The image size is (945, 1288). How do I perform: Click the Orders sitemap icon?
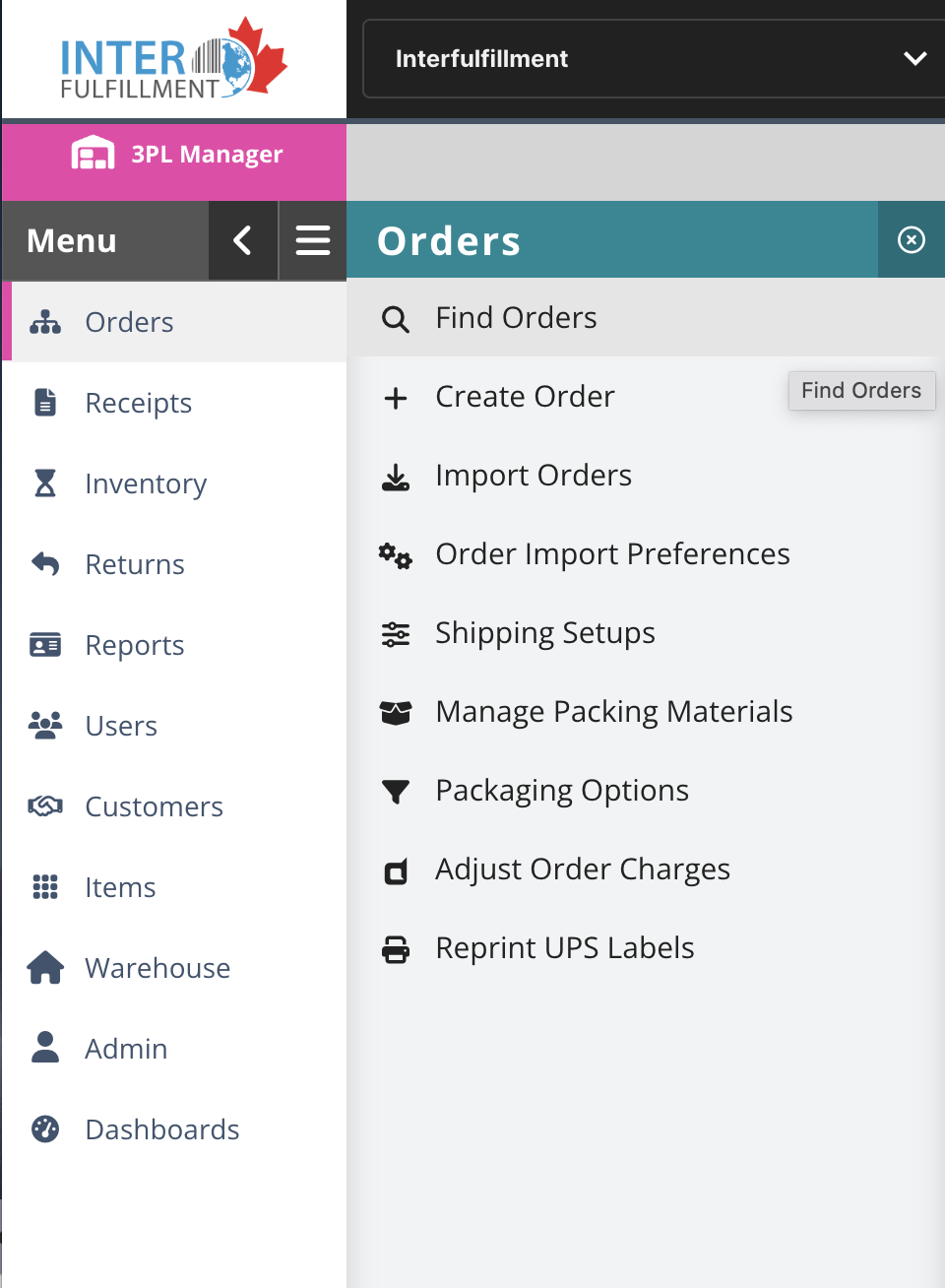pyautogui.click(x=45, y=322)
